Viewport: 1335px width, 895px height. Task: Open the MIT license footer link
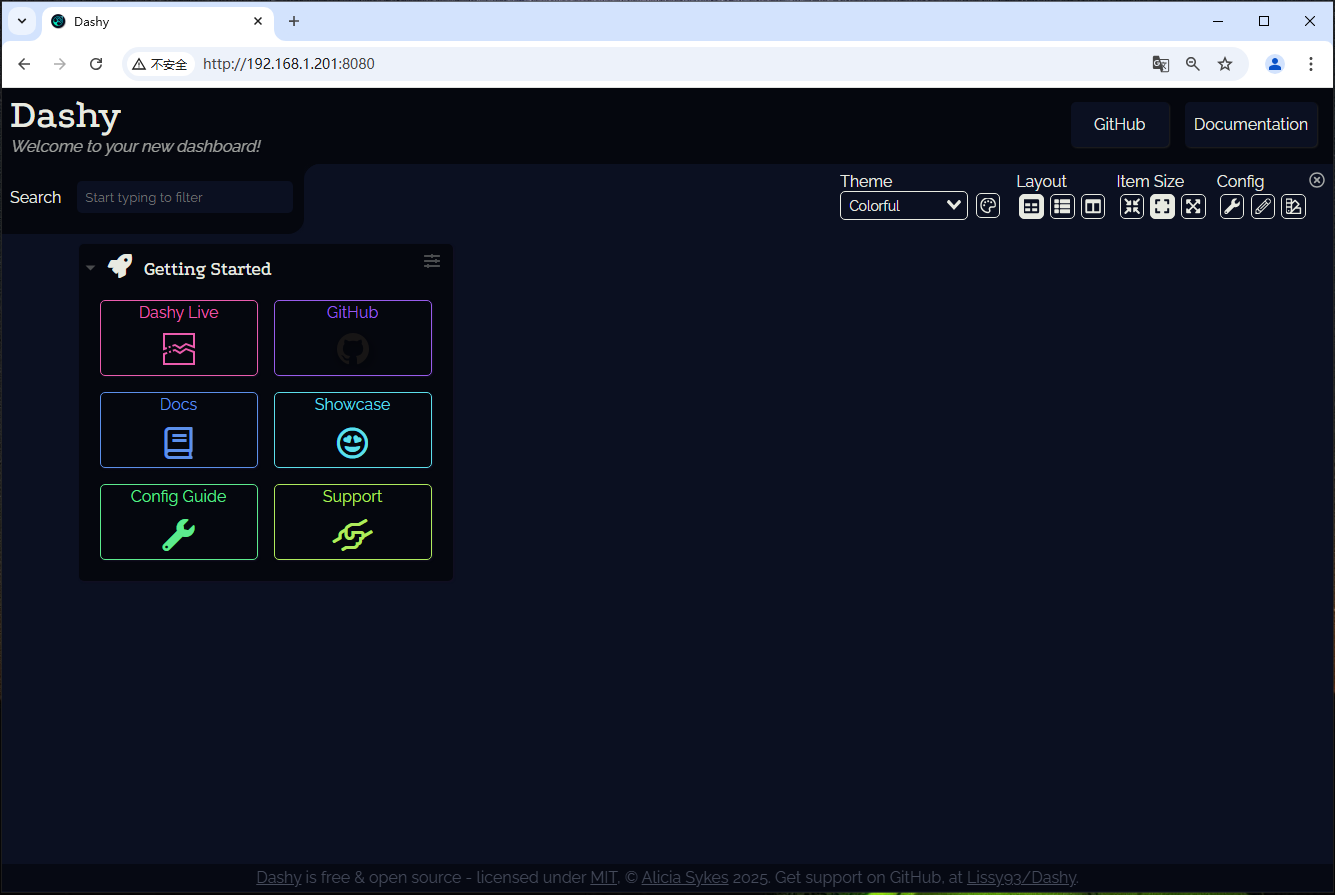click(x=604, y=878)
